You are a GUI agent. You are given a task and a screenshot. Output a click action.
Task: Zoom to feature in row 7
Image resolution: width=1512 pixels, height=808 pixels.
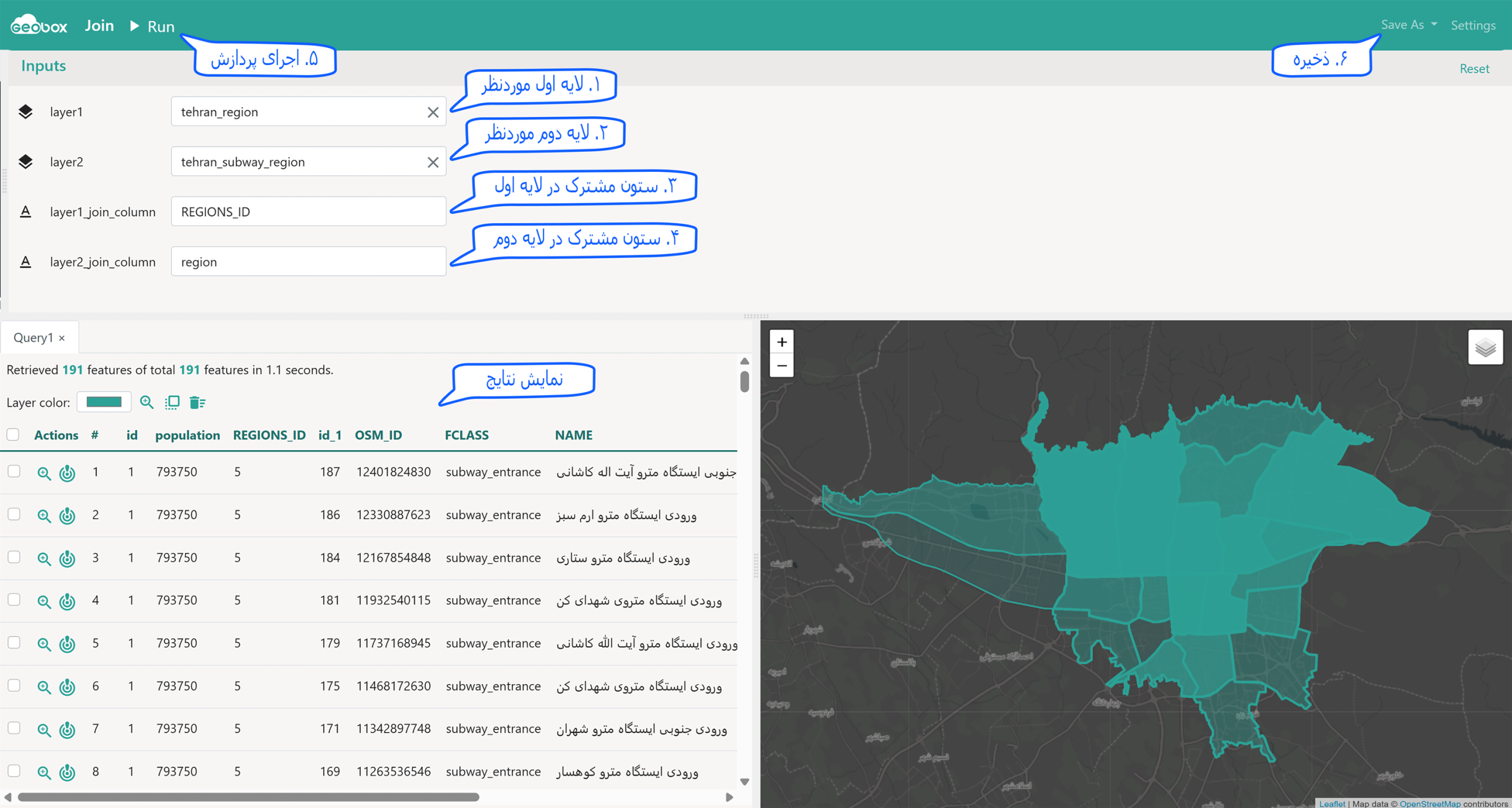click(x=44, y=729)
